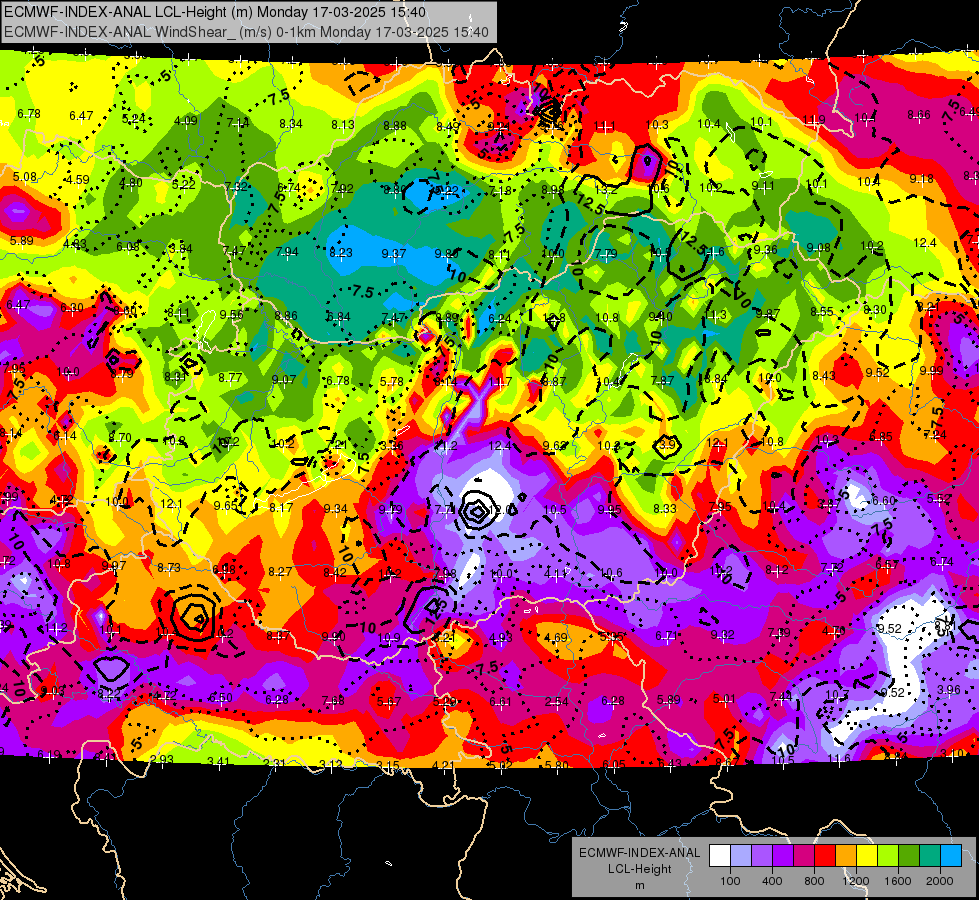Pick the yellow legend color swatch
The width and height of the screenshot is (979, 900).
(867, 855)
